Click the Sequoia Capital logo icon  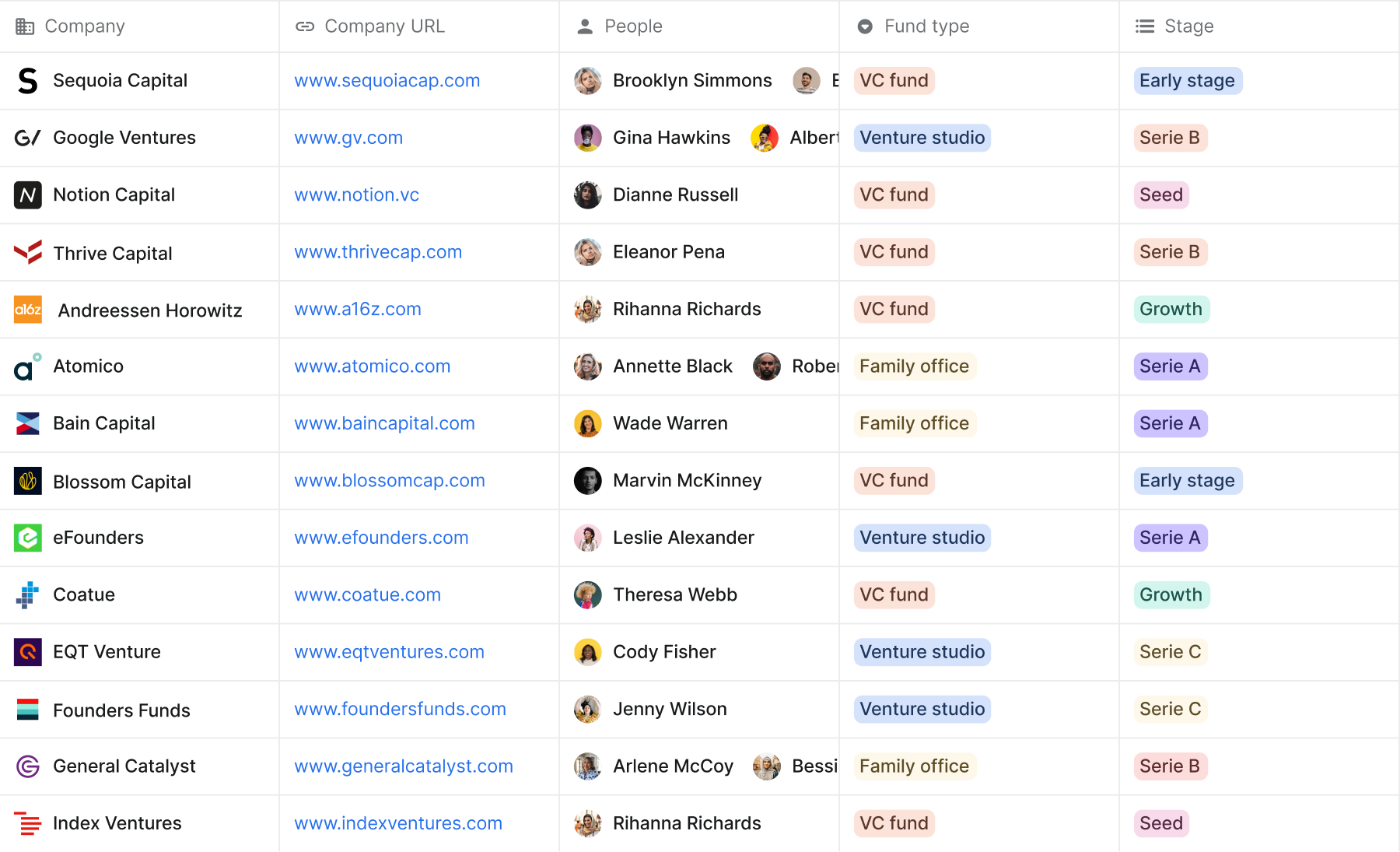tap(28, 81)
